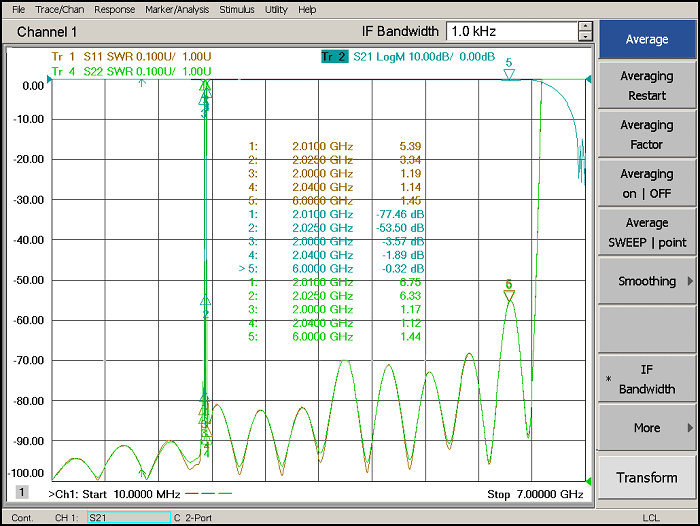Click S22 marker 5 readout value 1.44
The width and height of the screenshot is (700, 526).
[410, 337]
